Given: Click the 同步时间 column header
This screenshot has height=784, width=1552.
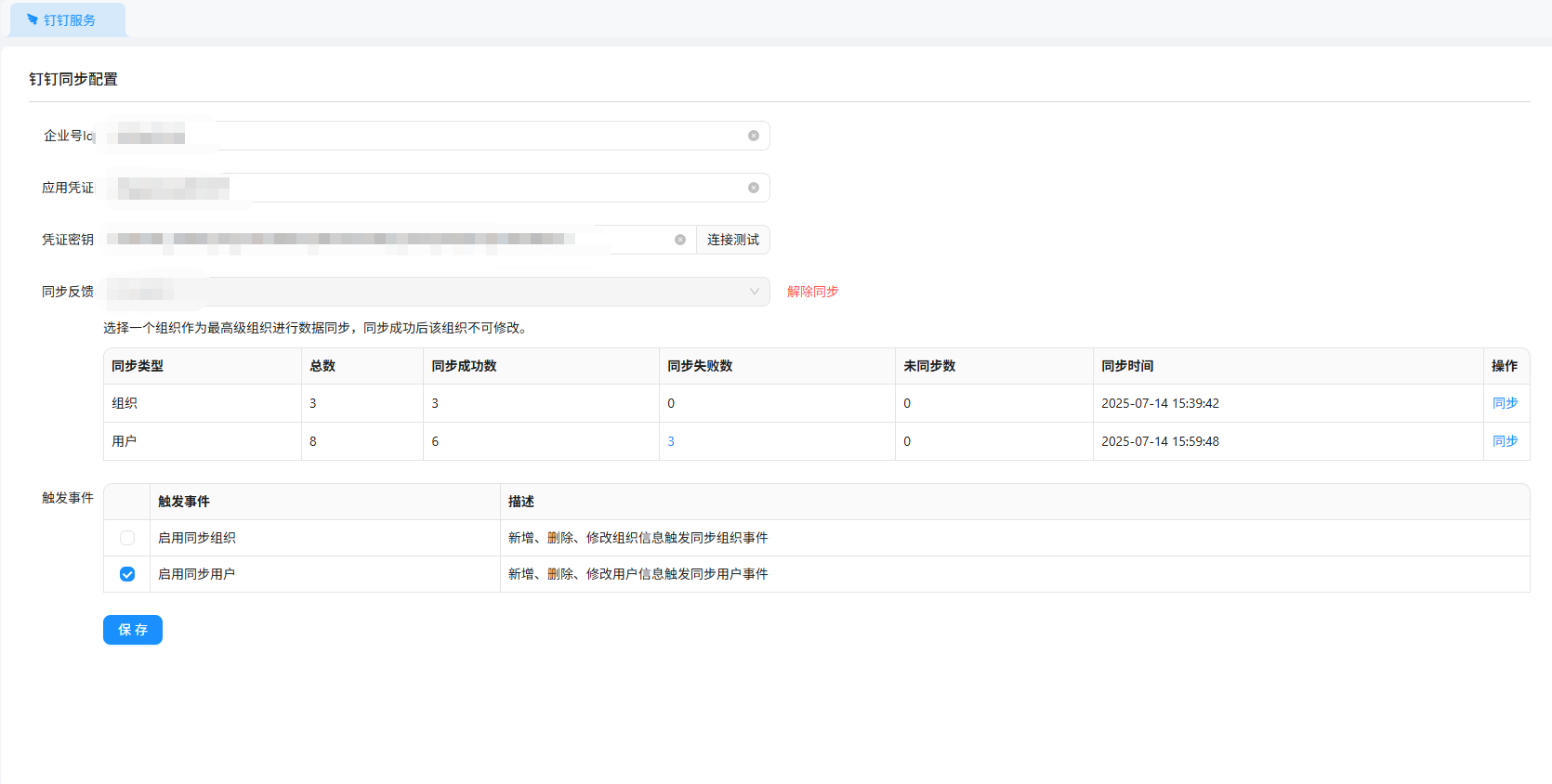Looking at the screenshot, I should pyautogui.click(x=1127, y=366).
